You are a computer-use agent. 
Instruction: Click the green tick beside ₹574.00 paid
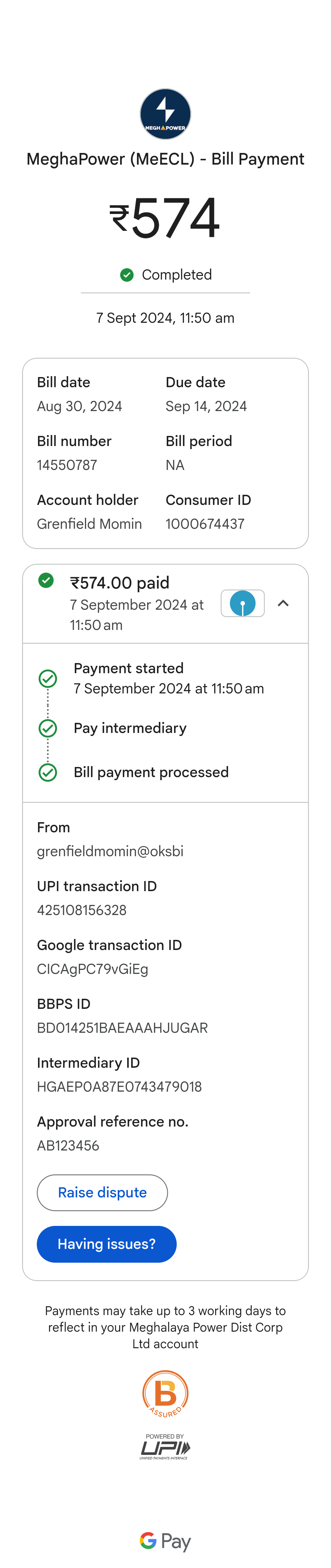[x=46, y=580]
